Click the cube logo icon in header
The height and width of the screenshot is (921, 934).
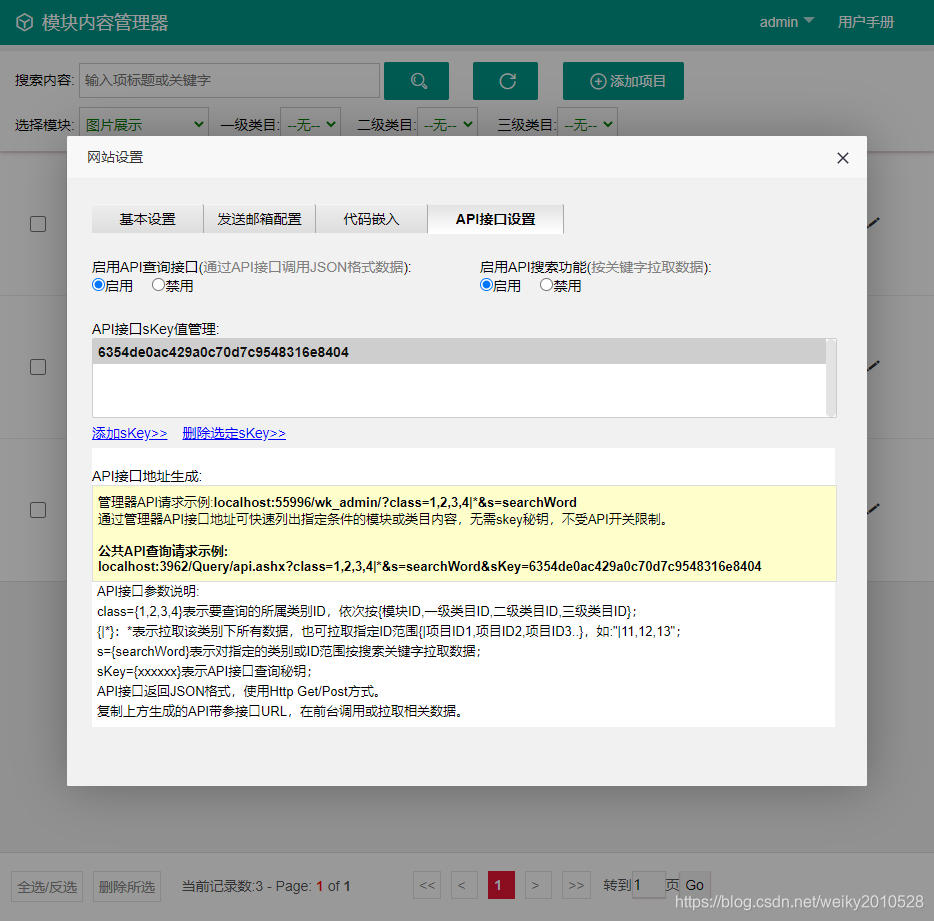(24, 22)
